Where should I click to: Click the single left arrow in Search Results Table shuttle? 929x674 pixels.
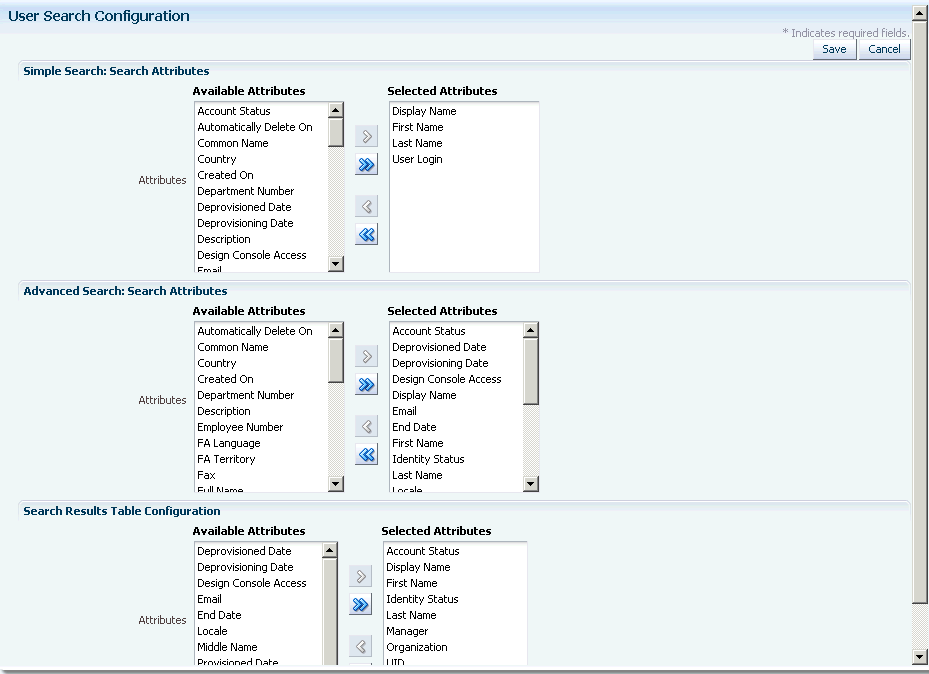coord(360,645)
